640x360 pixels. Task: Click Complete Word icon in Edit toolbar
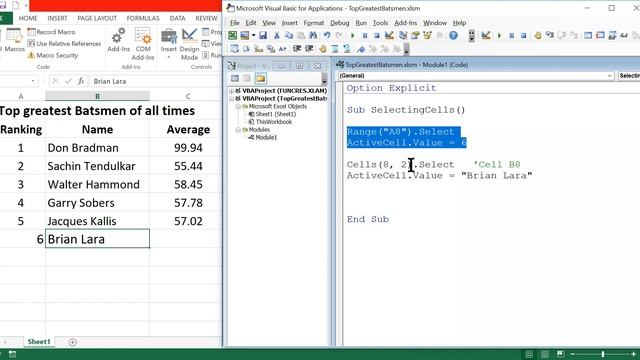coord(282,49)
